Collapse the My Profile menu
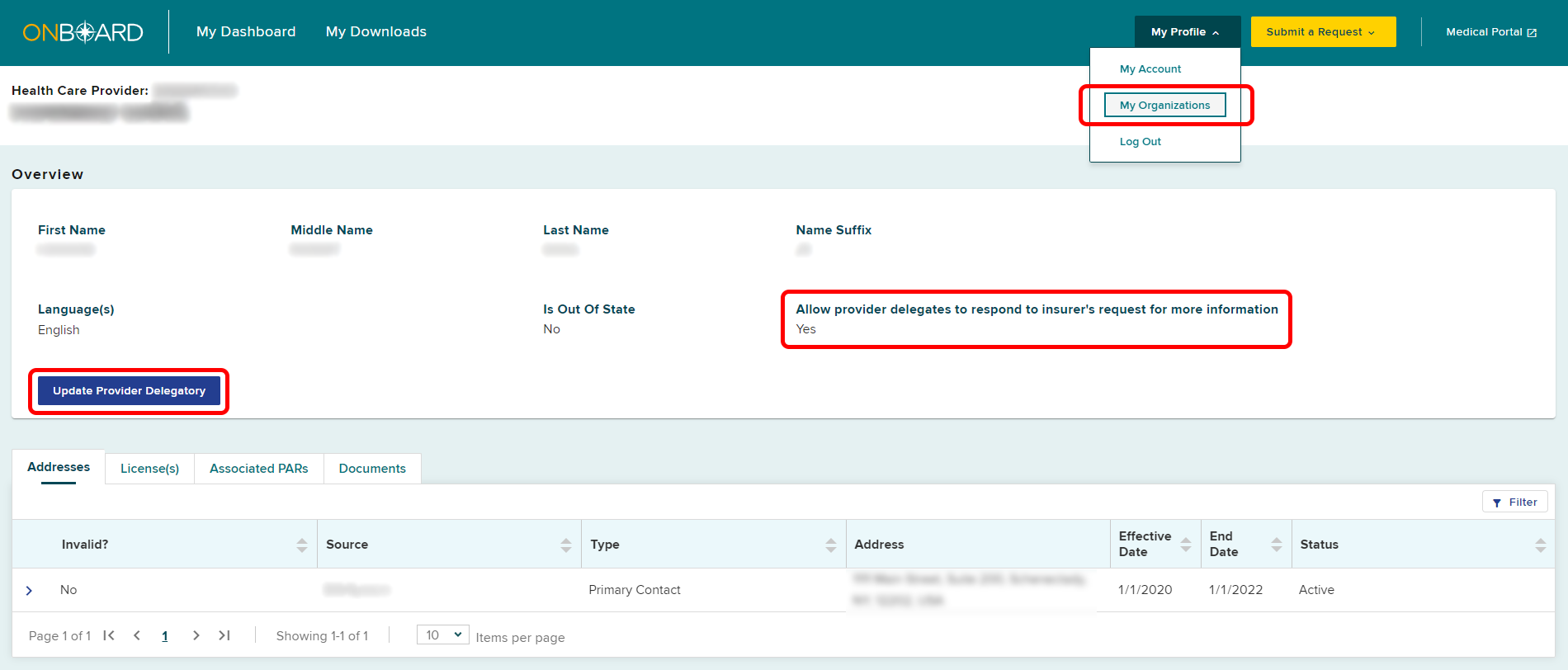The image size is (1568, 670). point(1187,32)
